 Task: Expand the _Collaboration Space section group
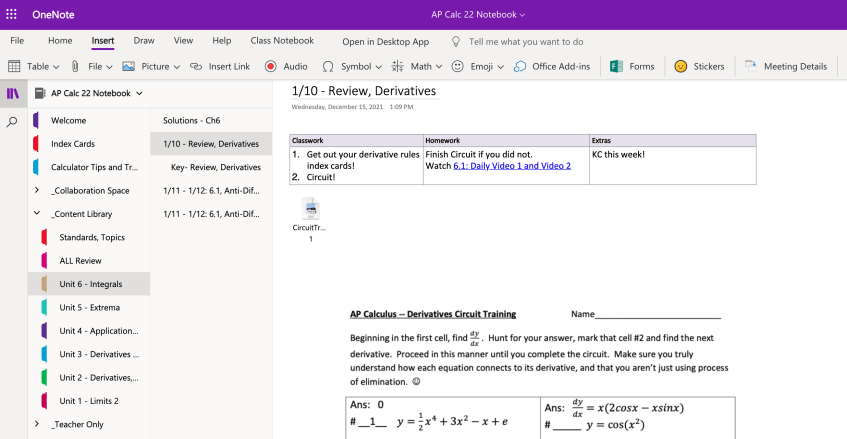[x=37, y=191]
